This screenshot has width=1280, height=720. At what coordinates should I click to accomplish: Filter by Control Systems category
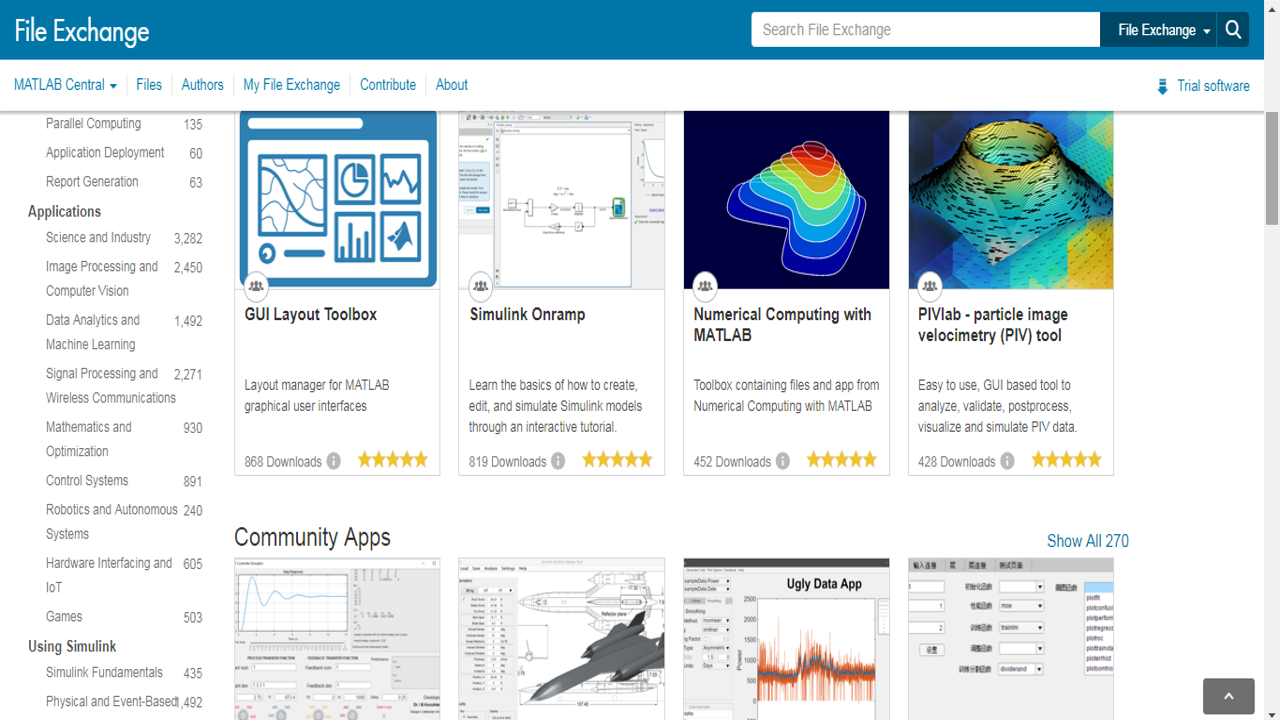coord(87,481)
